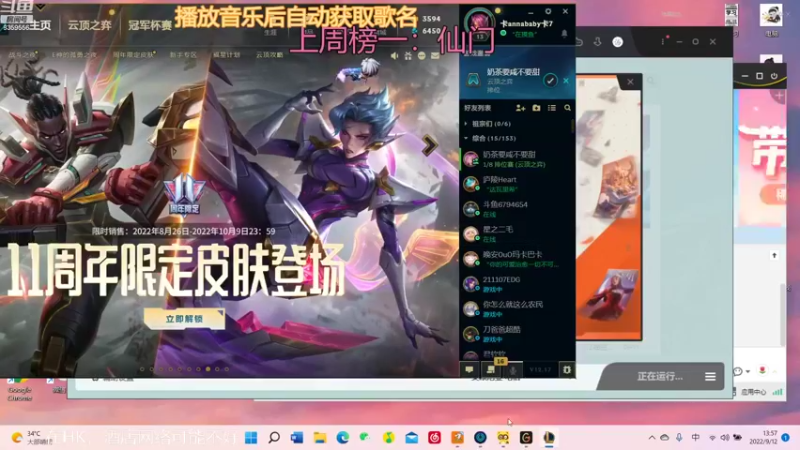Open the client settings gear icon
Image resolution: width=800 pixels, height=450 pixels.
pos(548,11)
